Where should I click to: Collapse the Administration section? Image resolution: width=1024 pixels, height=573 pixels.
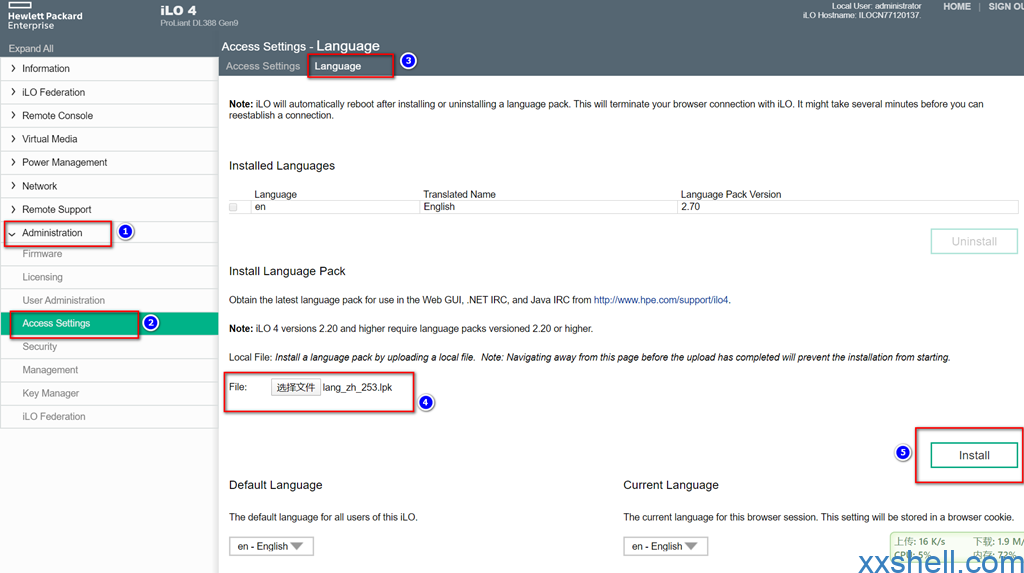[x=12, y=233]
